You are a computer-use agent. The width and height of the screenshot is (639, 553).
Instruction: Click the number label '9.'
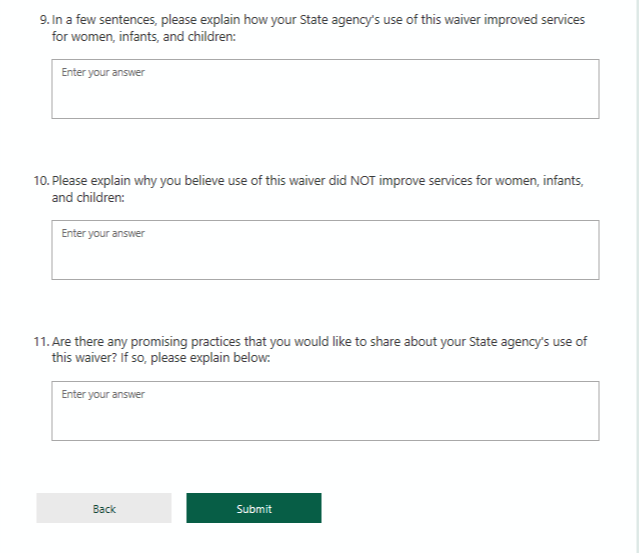[x=45, y=20]
